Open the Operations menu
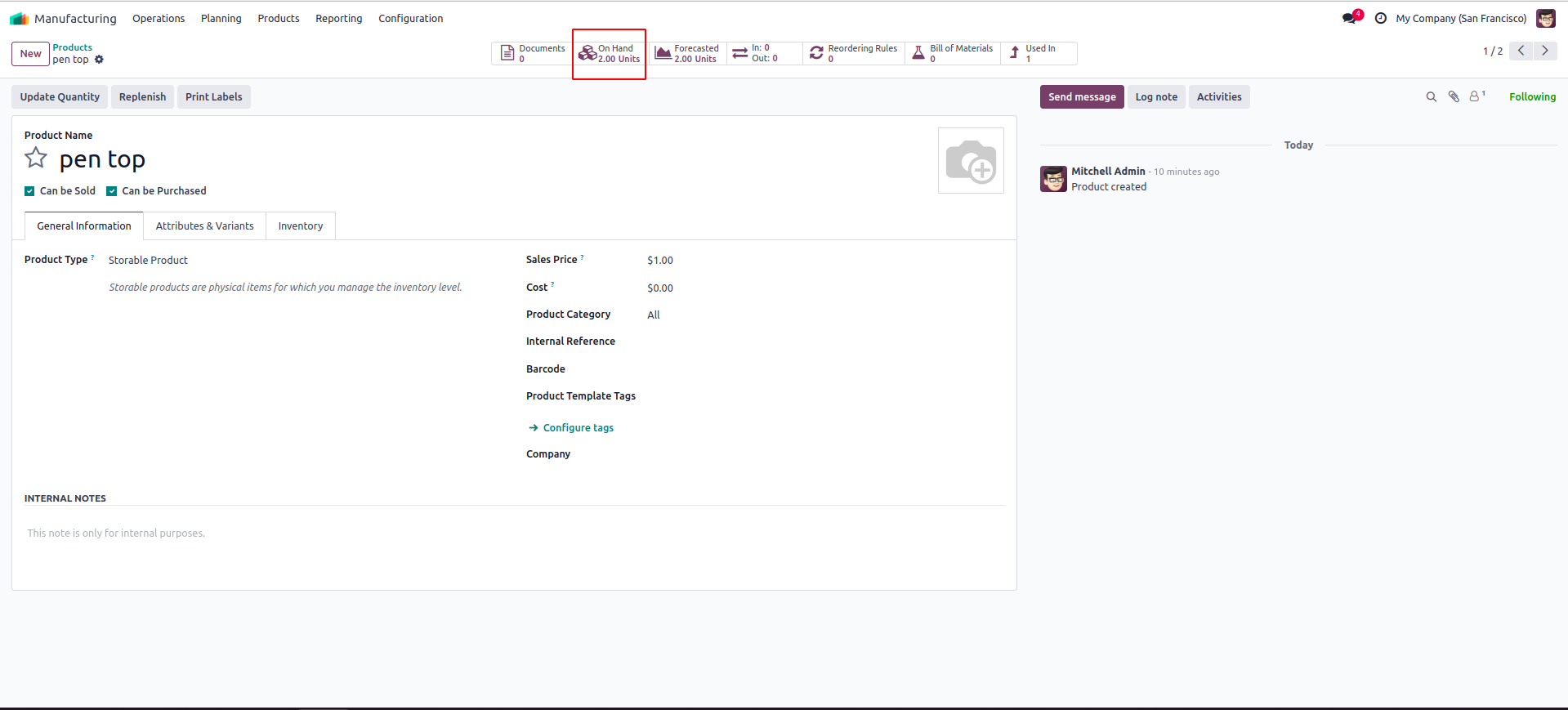The height and width of the screenshot is (710, 1568). pos(159,18)
